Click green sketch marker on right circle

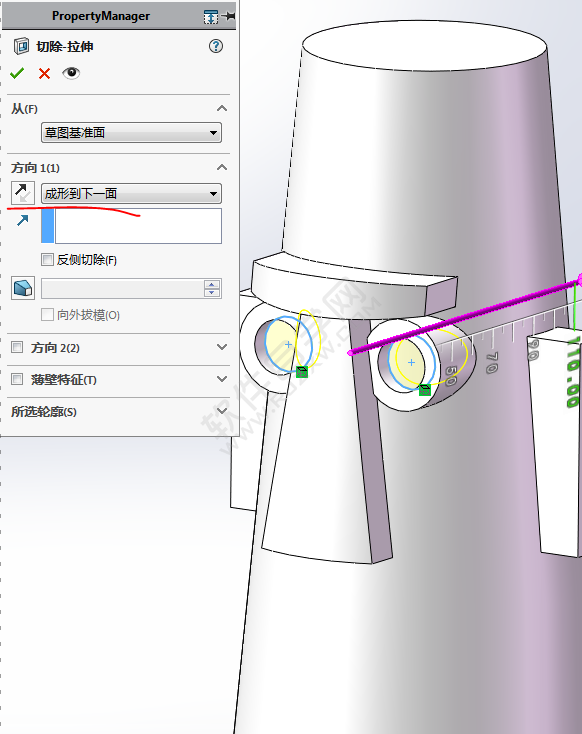point(425,389)
